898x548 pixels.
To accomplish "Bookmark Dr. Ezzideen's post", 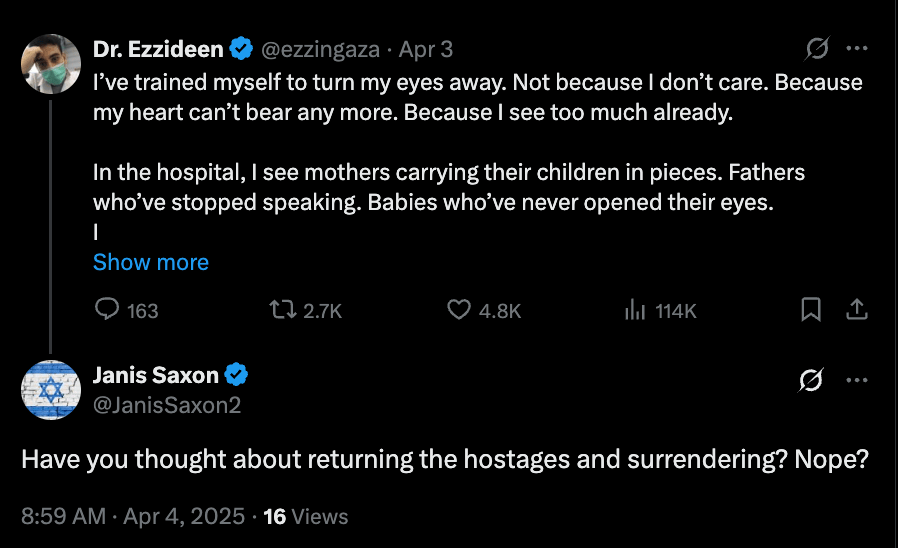I will click(x=812, y=311).
